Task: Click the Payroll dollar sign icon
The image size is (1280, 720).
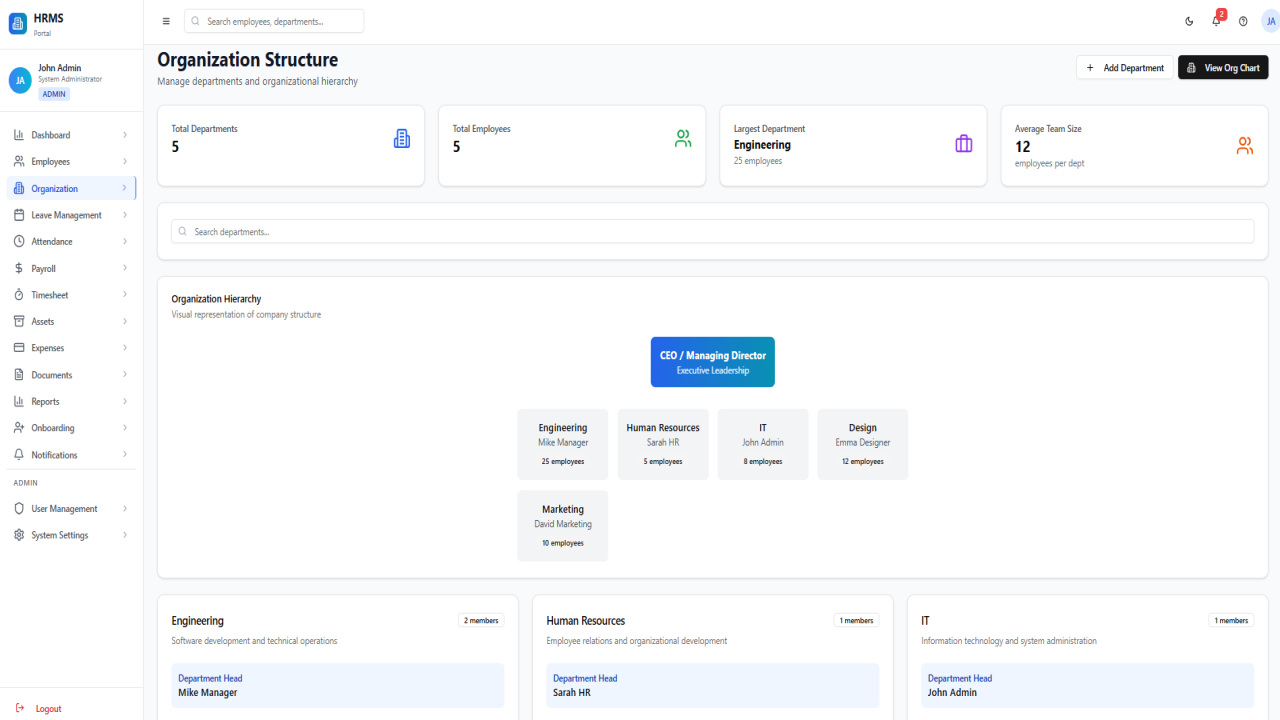Action: point(19,268)
